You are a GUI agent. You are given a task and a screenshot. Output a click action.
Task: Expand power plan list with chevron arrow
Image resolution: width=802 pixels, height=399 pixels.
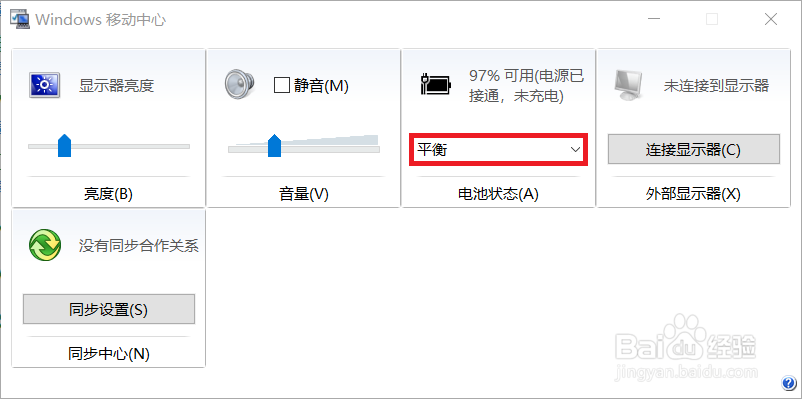[575, 149]
